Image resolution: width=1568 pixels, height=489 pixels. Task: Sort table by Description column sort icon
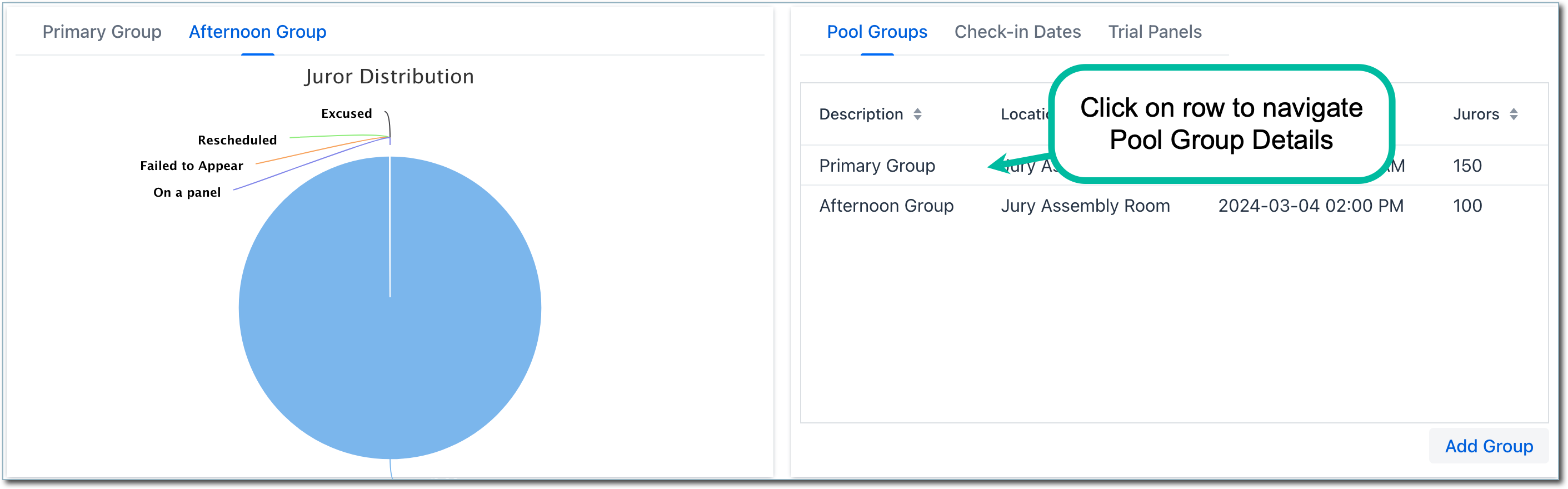click(917, 114)
